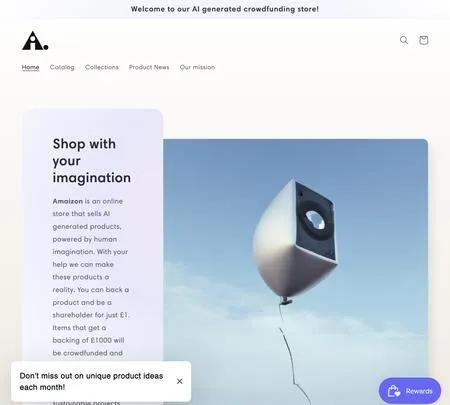The image size is (450, 405).
Task: Open the search magnifier icon
Action: point(404,40)
